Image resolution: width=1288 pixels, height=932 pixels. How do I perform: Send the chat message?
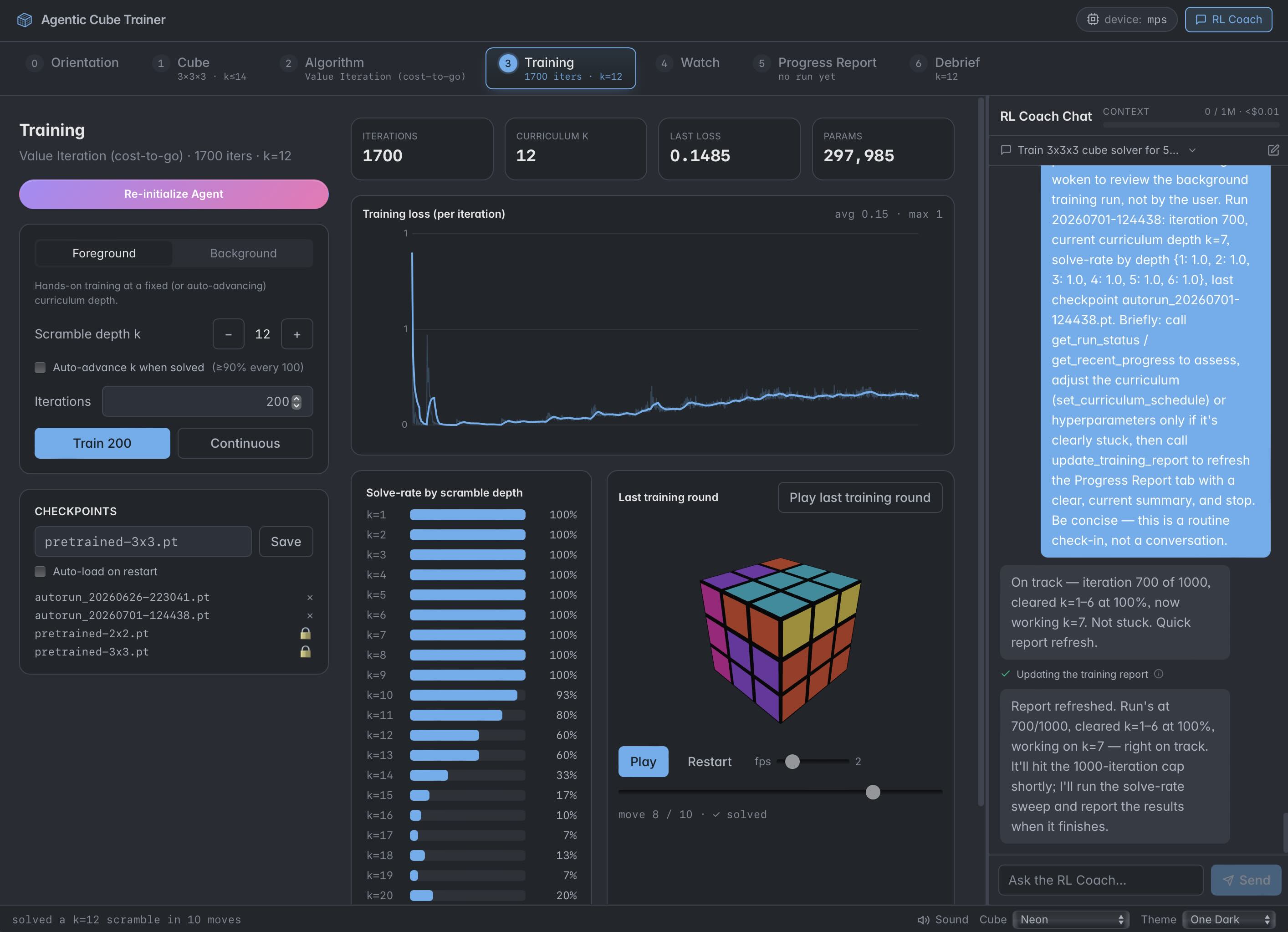click(1246, 880)
